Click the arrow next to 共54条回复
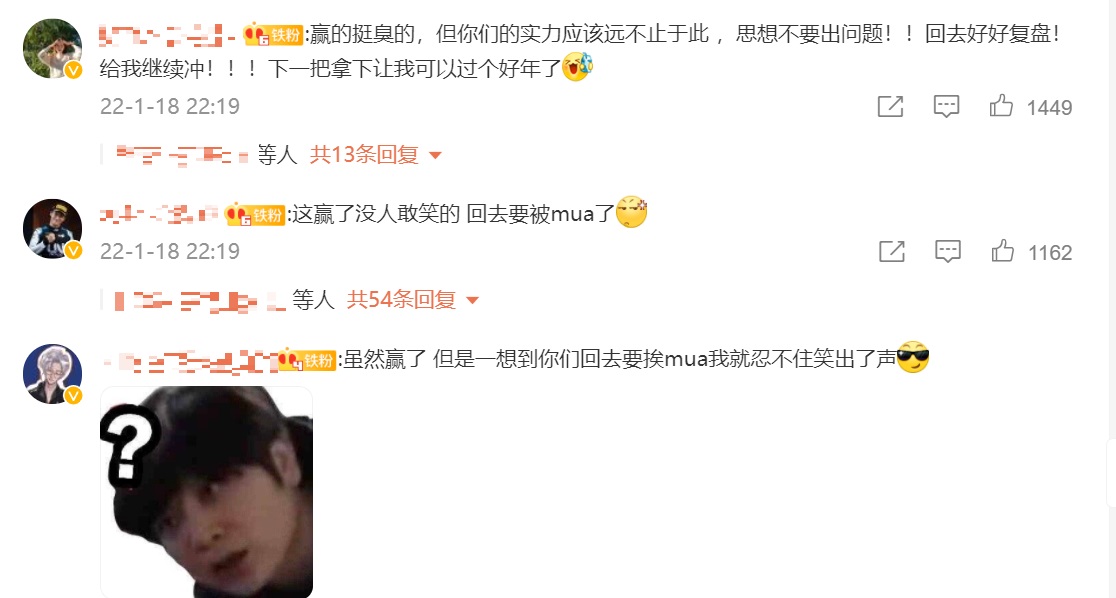 [473, 300]
